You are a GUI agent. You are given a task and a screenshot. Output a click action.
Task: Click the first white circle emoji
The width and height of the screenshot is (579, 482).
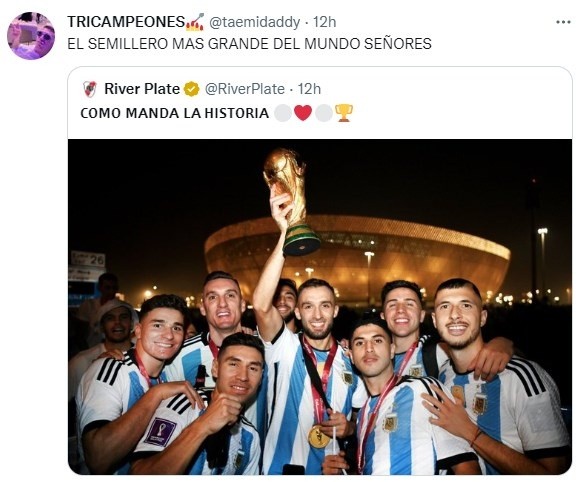click(283, 113)
